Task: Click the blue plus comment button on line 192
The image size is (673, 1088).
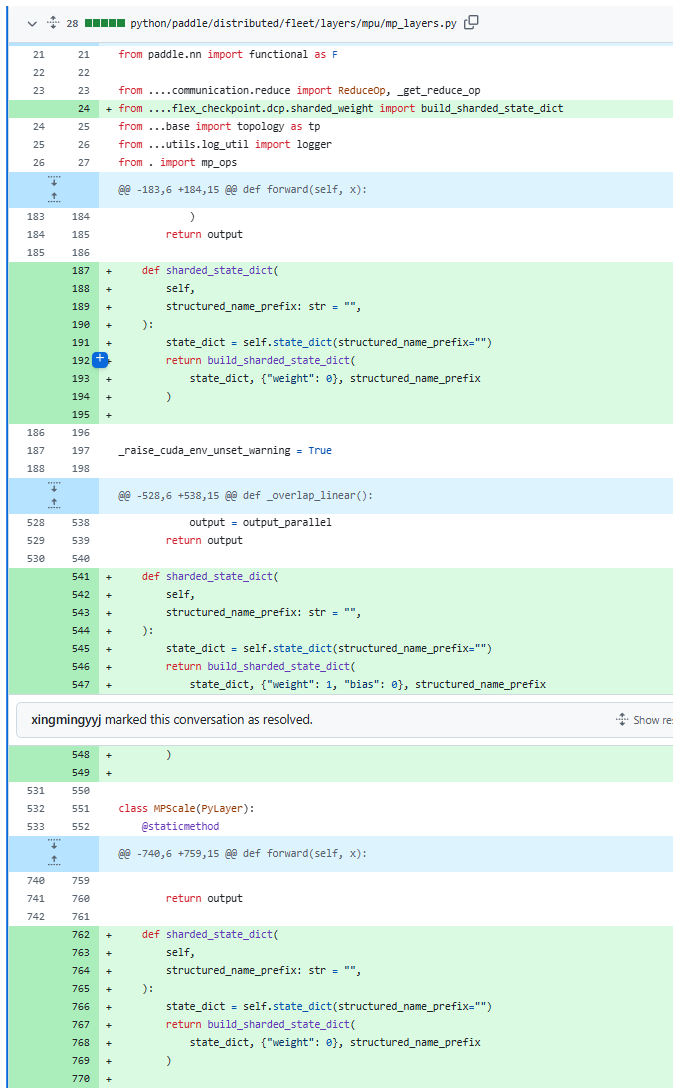Action: (100, 360)
